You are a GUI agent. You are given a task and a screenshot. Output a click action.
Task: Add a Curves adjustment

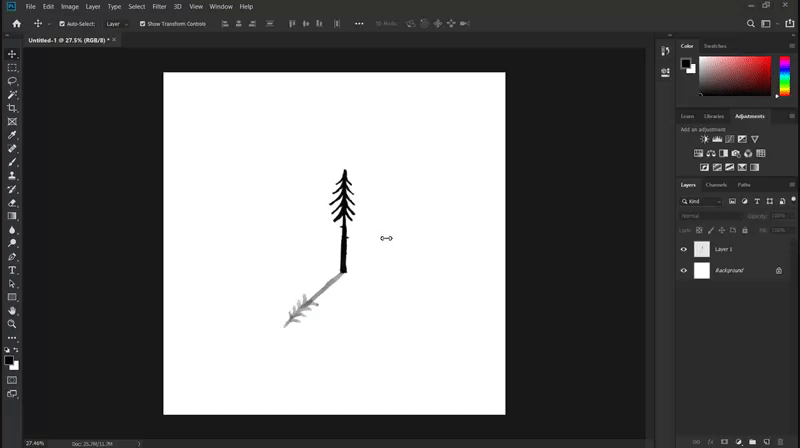(730, 139)
